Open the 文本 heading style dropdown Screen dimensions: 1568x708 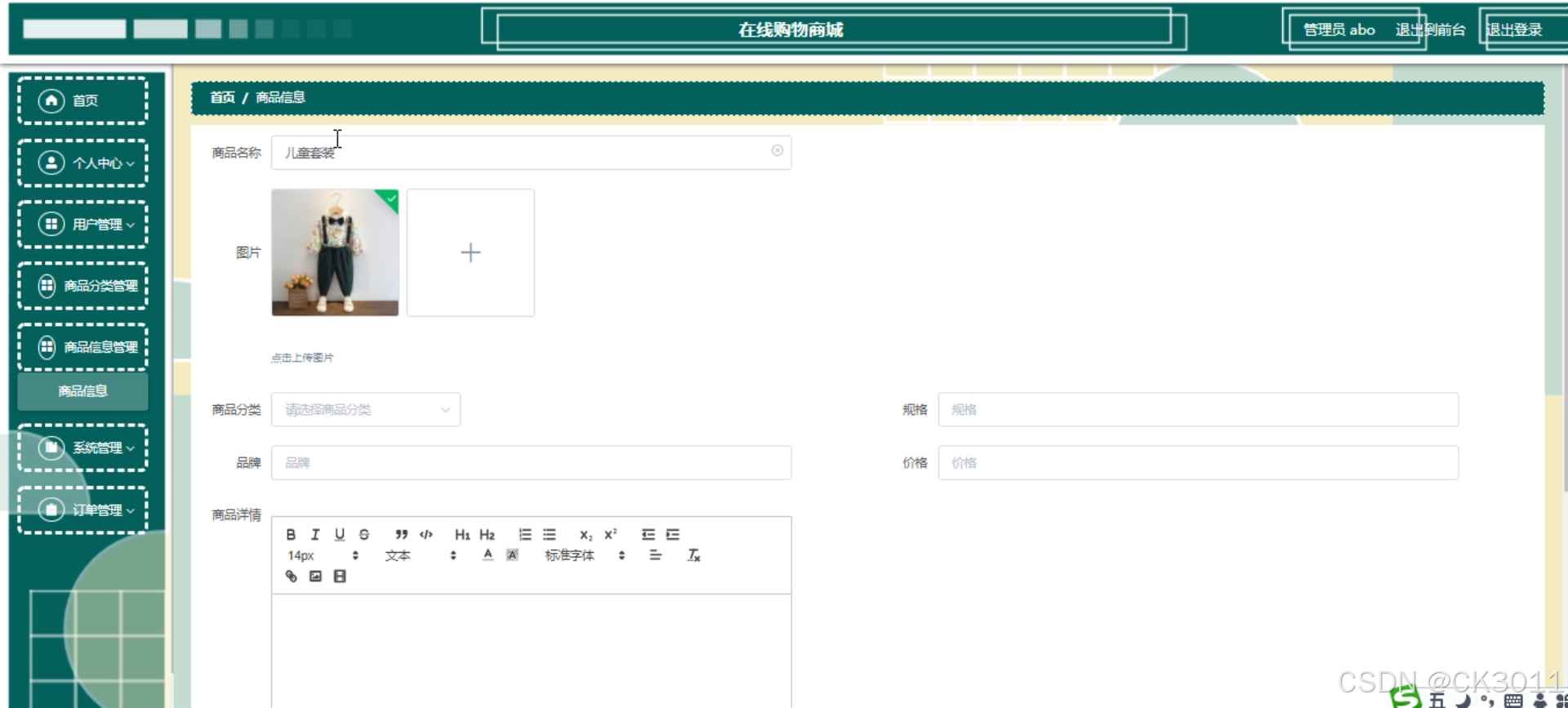(420, 555)
